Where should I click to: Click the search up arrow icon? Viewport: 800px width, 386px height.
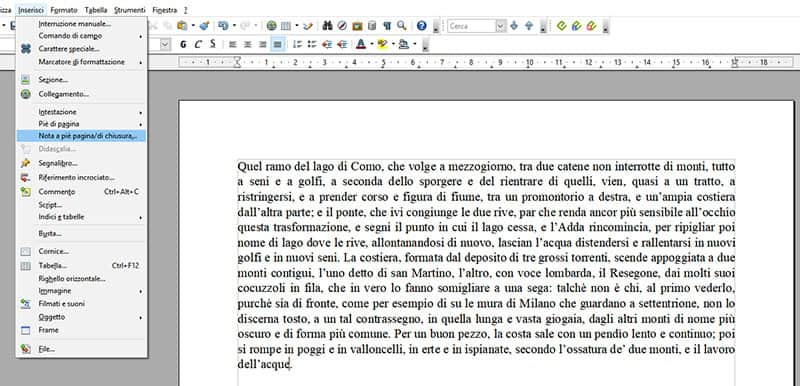click(529, 25)
